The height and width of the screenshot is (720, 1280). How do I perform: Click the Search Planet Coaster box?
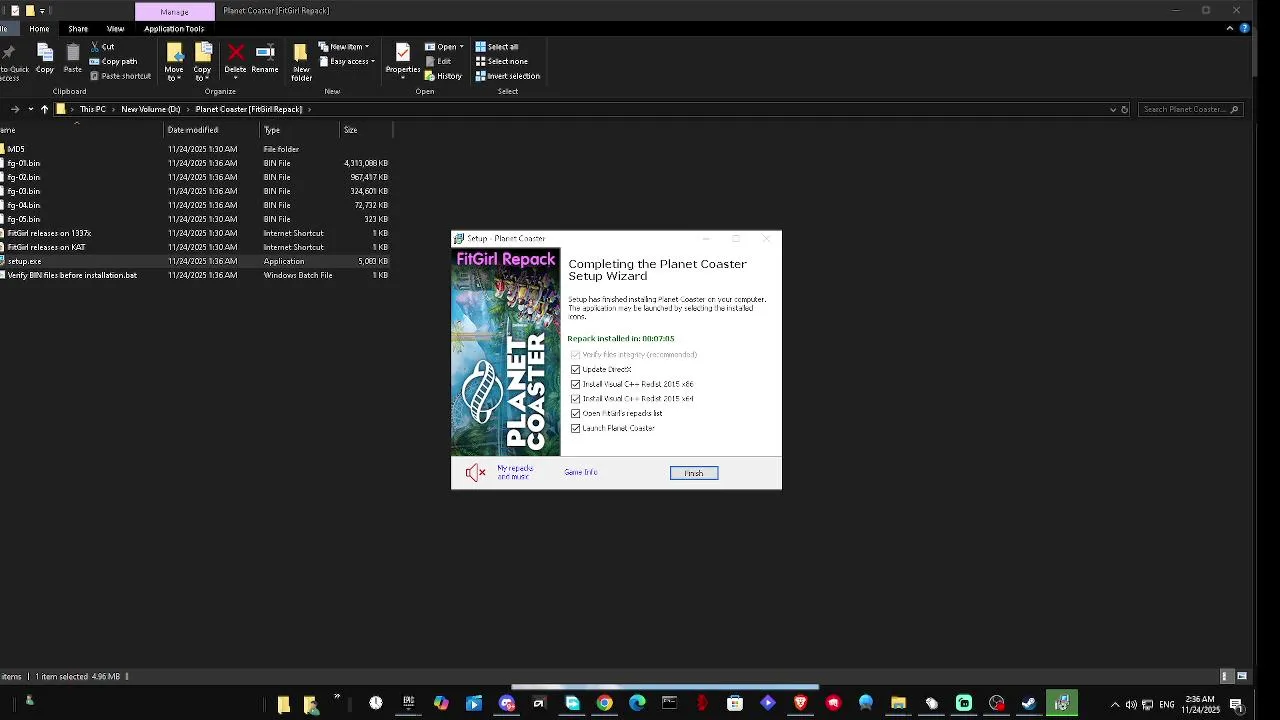pyautogui.click(x=1191, y=109)
